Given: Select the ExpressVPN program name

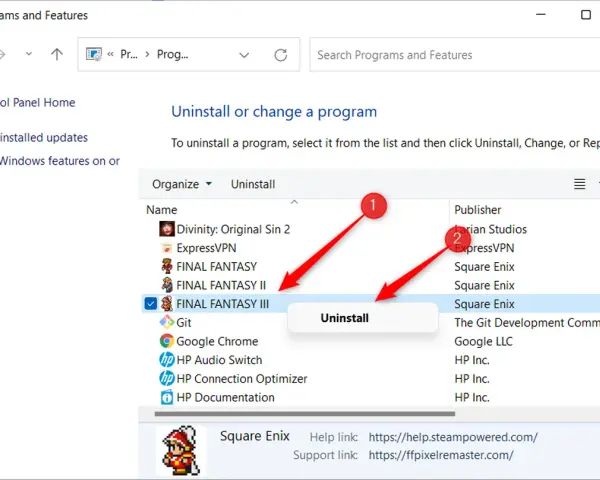Looking at the screenshot, I should tap(206, 248).
